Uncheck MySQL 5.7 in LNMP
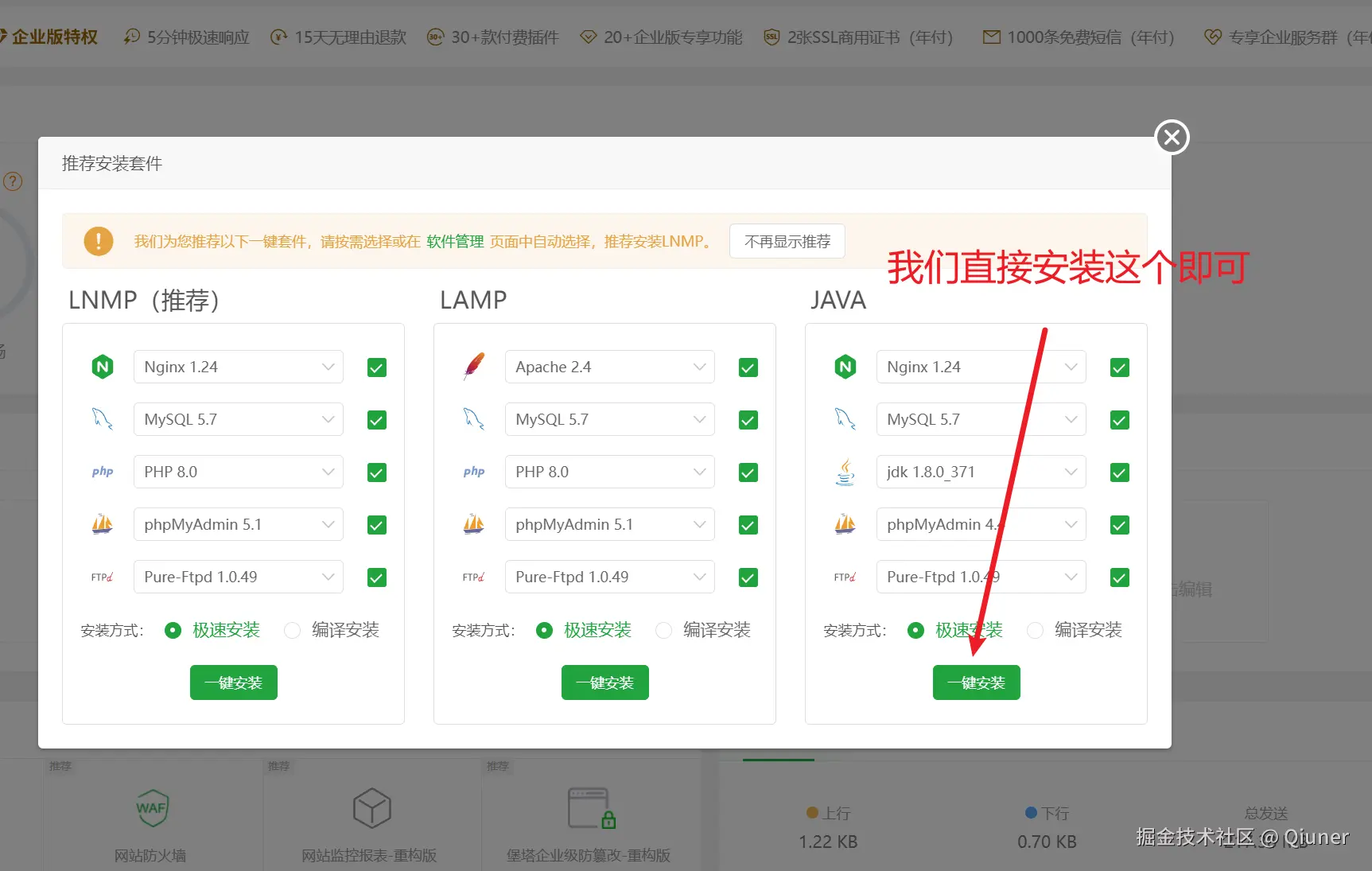Screen dimensions: 1372x871 [x=377, y=420]
